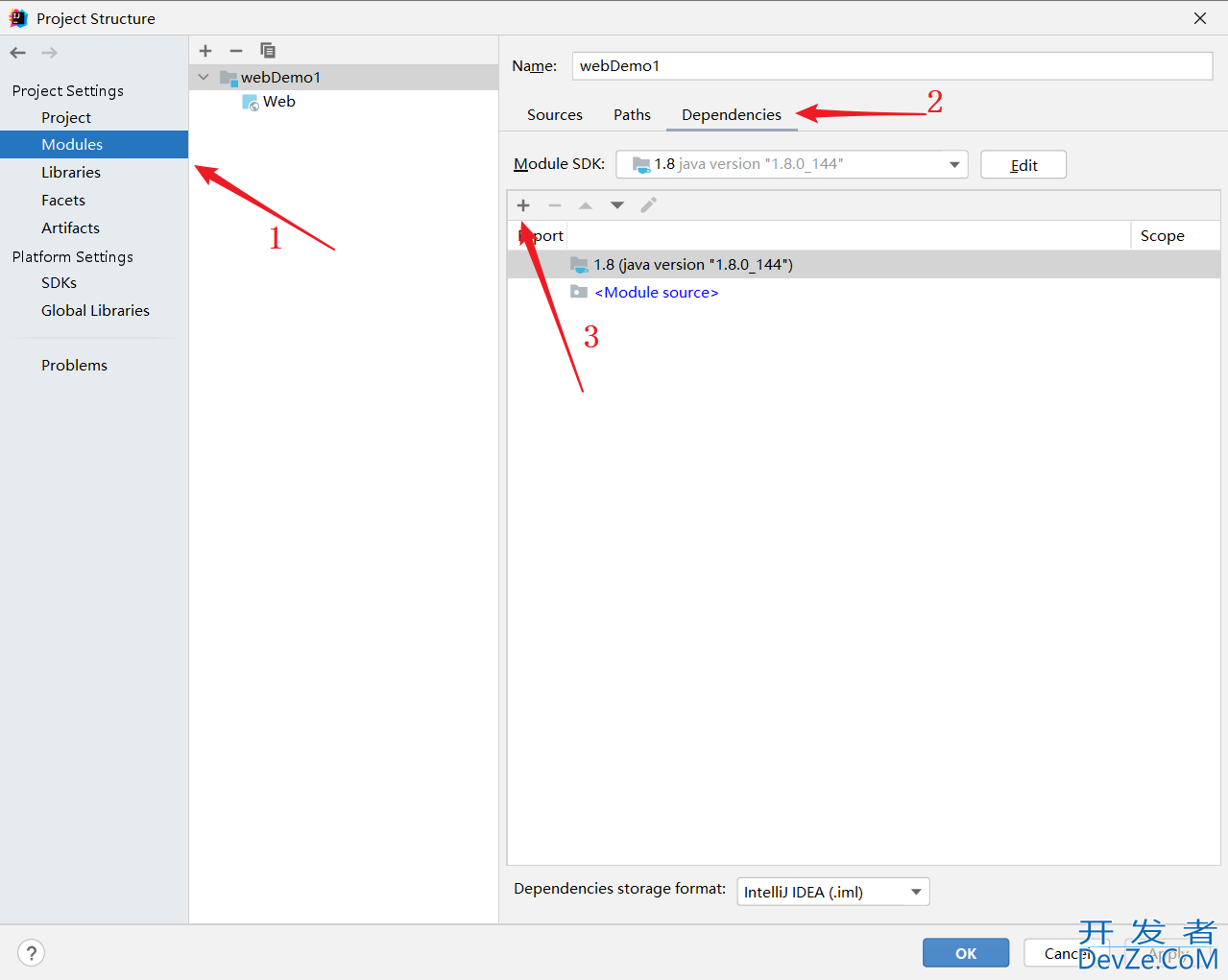This screenshot has height=980, width=1228.
Task: Move dependency up with arrow icon
Action: pos(586,205)
